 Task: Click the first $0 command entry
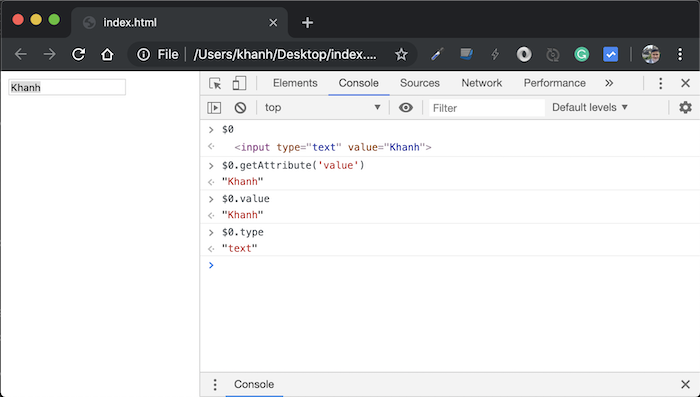point(228,129)
